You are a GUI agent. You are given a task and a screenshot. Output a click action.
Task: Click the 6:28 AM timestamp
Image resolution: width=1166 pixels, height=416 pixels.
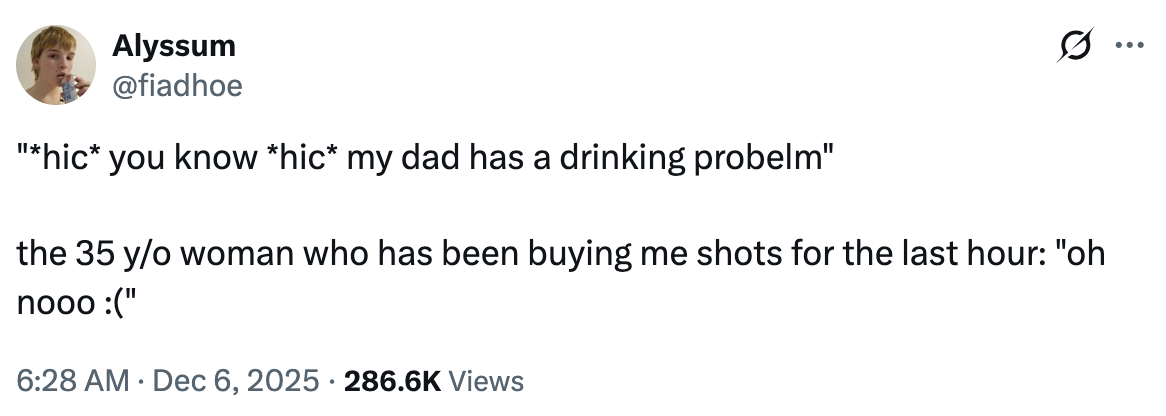click(x=73, y=381)
